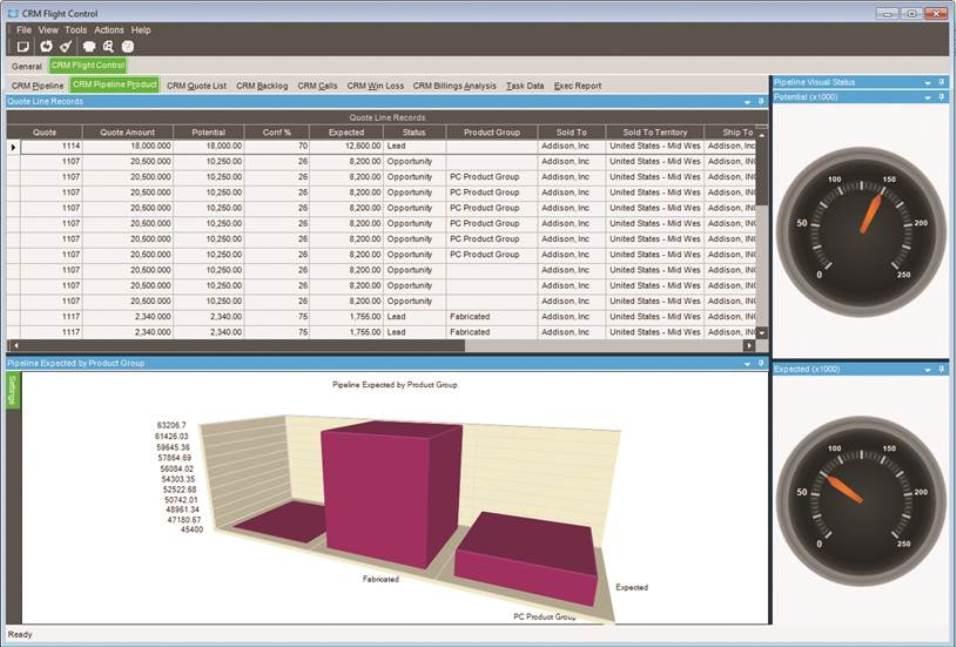
Task: Toggle pin on Quote Line Records panel
Action: (x=760, y=102)
